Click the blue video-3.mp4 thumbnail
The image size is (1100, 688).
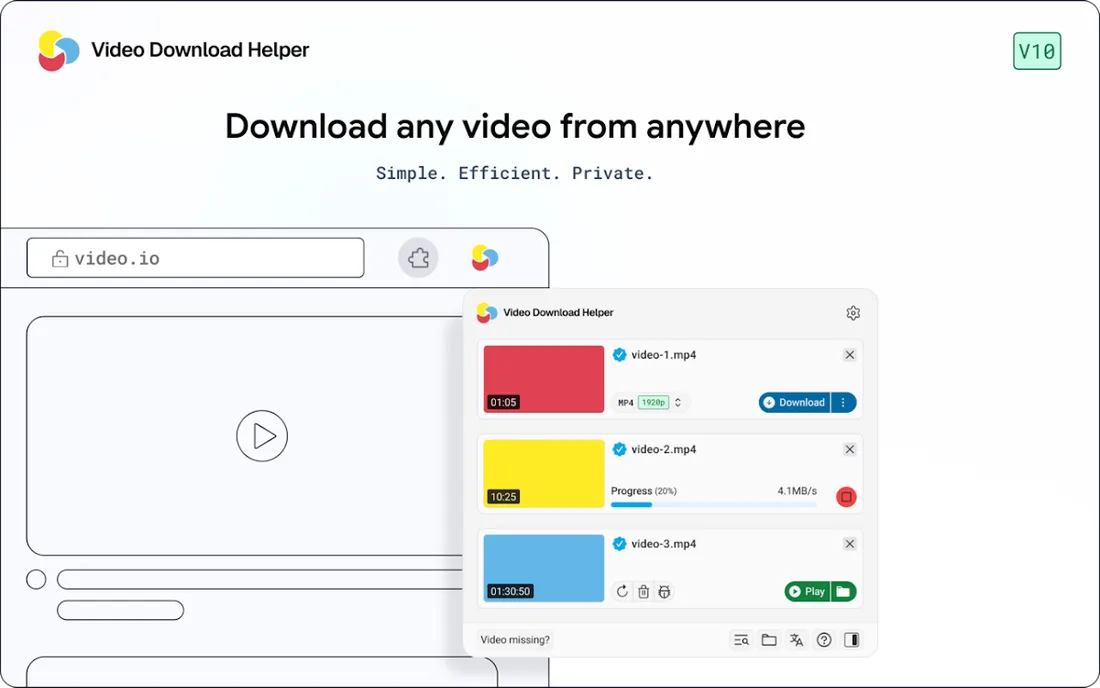pyautogui.click(x=544, y=568)
